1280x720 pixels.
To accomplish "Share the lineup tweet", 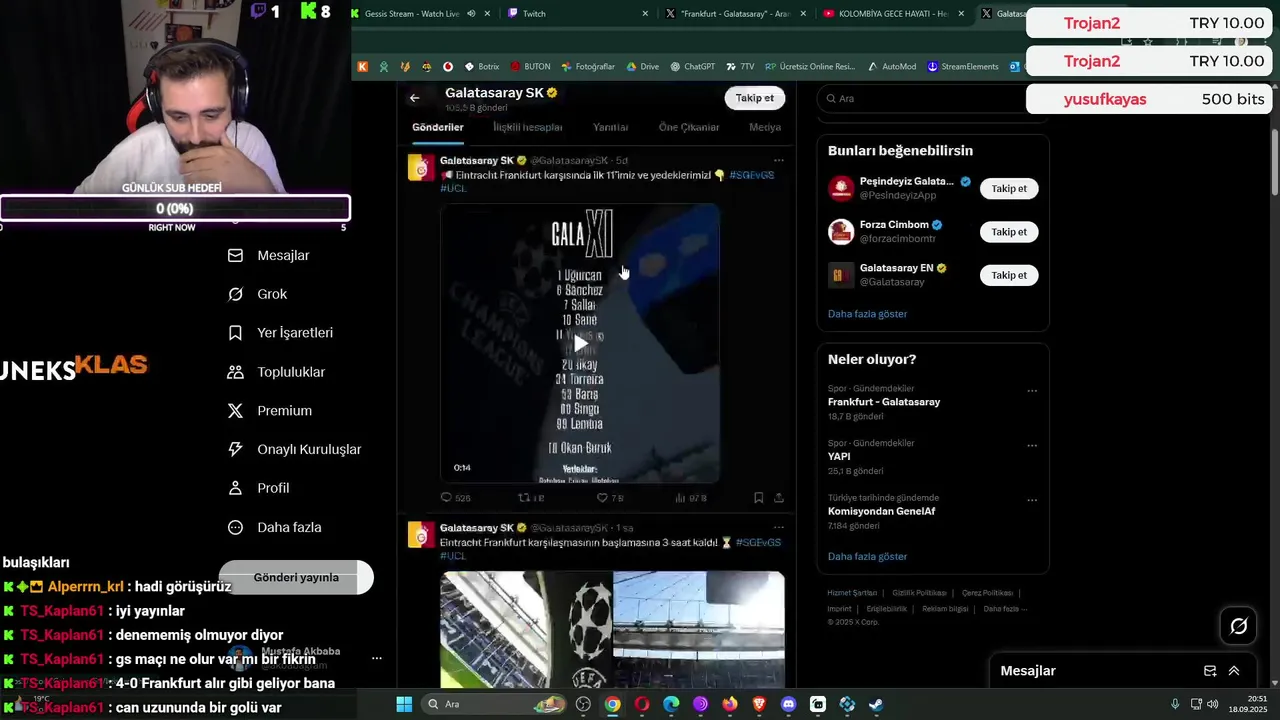I will click(x=779, y=497).
